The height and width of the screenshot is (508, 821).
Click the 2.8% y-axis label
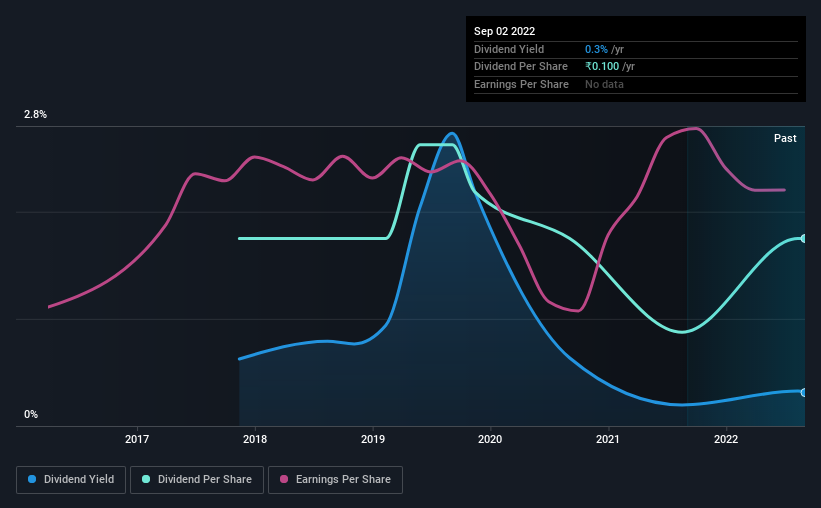35,114
